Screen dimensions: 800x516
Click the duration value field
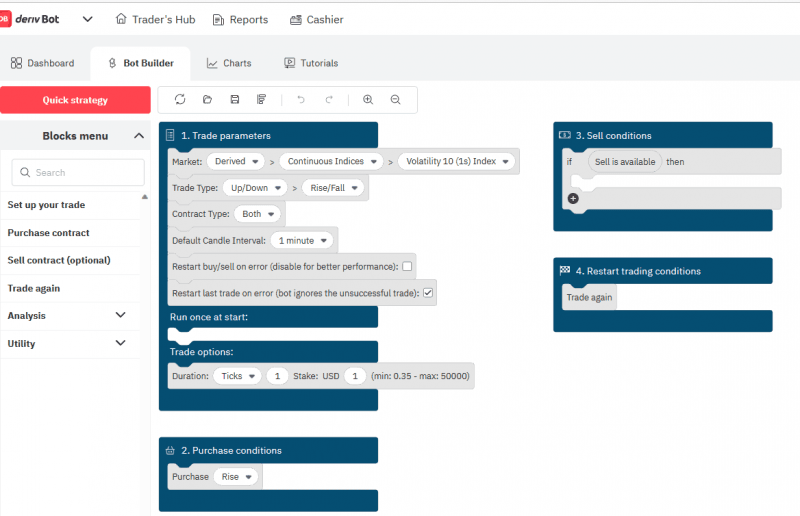click(x=278, y=376)
